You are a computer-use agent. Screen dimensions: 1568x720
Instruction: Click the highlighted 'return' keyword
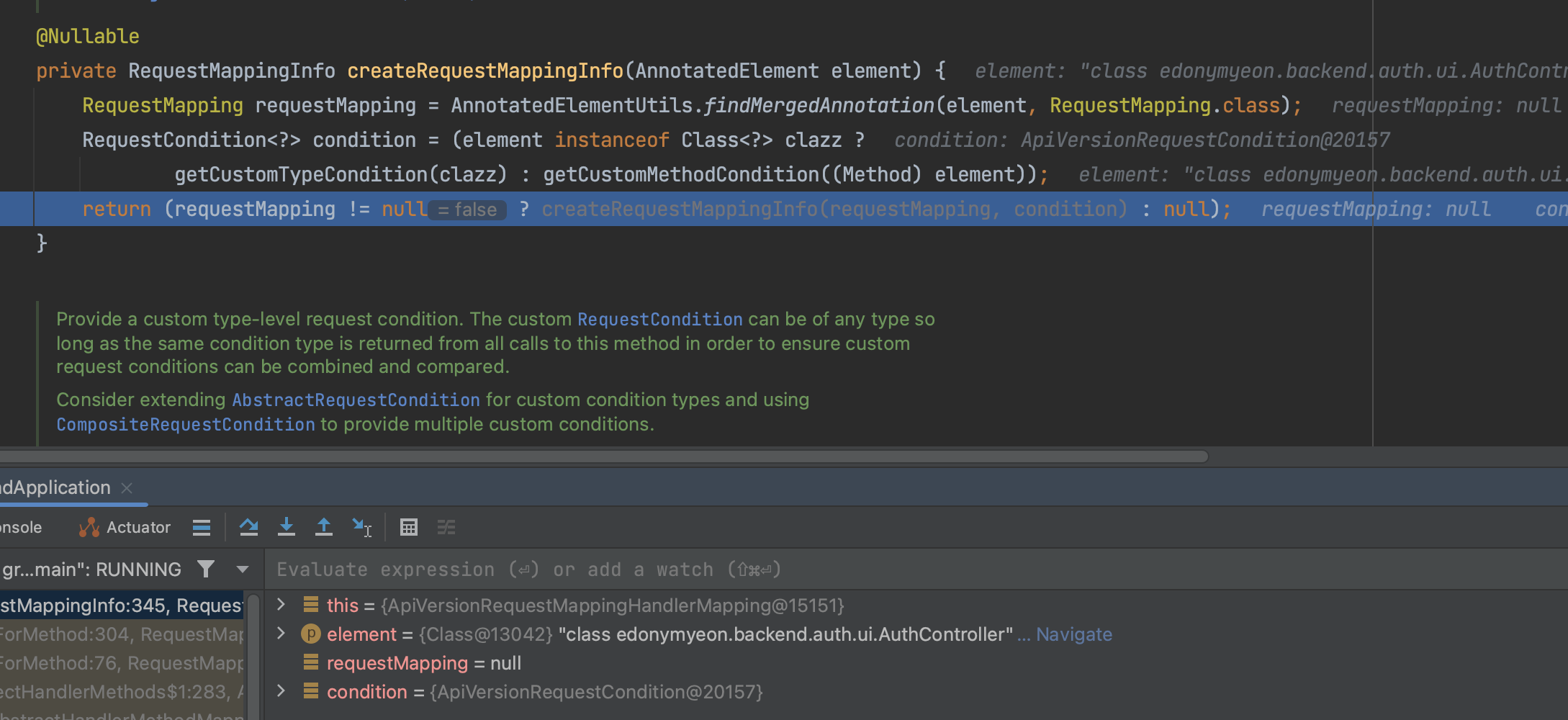point(117,209)
